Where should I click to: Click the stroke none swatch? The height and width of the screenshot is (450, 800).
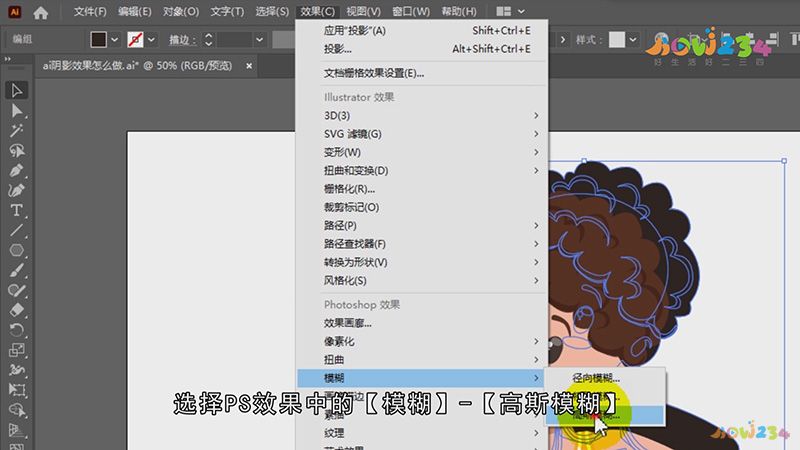pos(135,39)
